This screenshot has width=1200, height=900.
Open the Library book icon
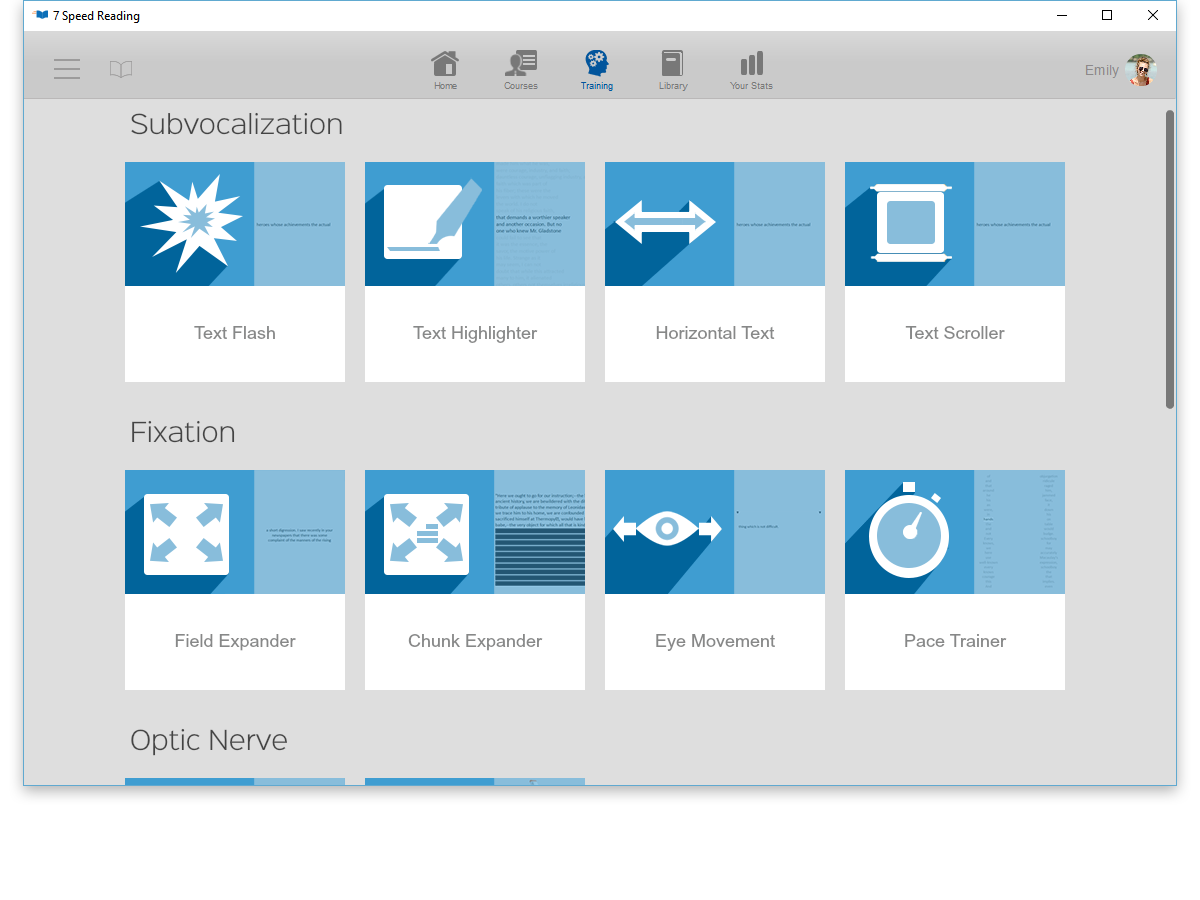click(672, 63)
